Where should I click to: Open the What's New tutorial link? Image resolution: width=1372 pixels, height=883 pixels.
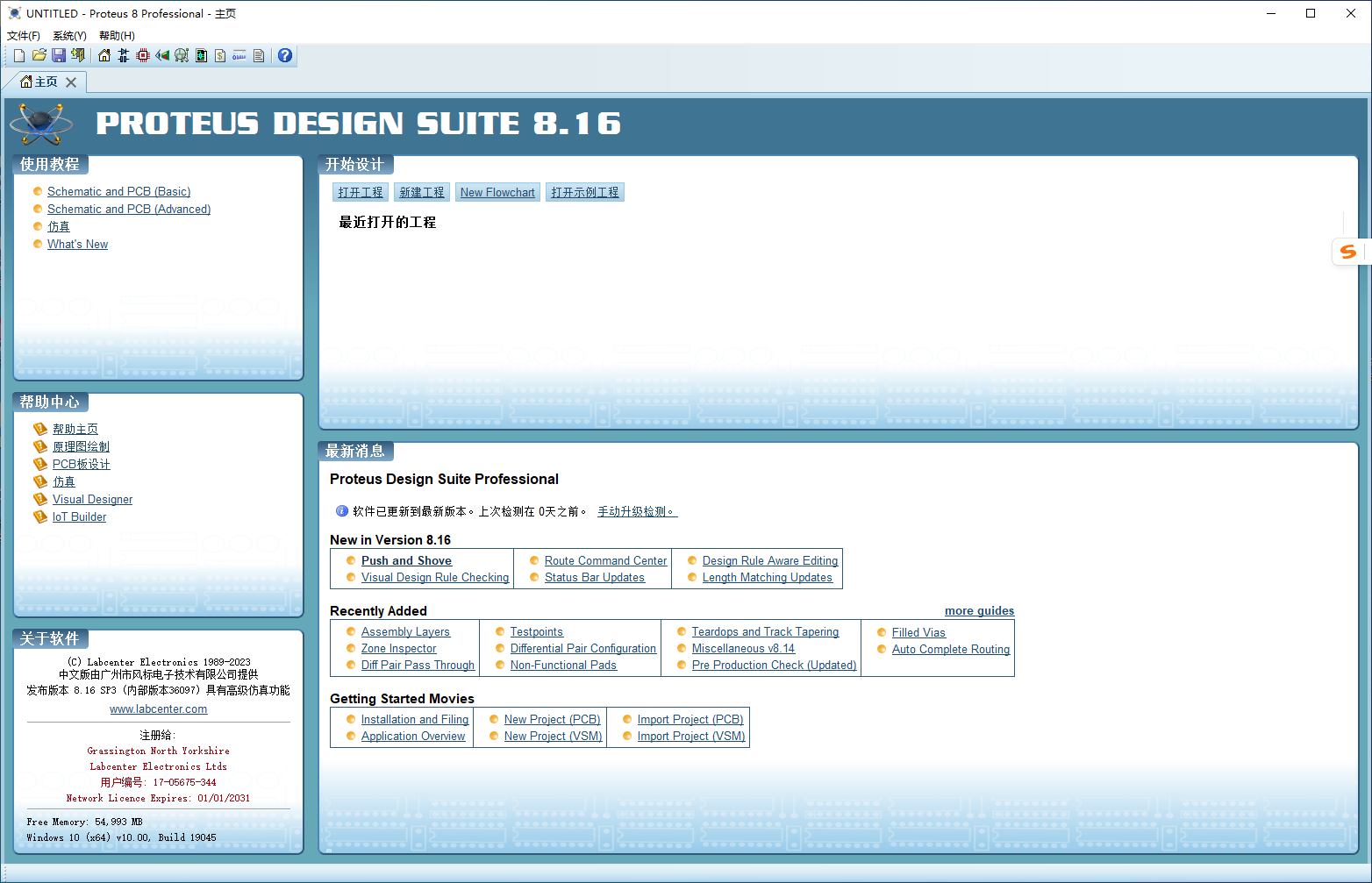(x=78, y=245)
